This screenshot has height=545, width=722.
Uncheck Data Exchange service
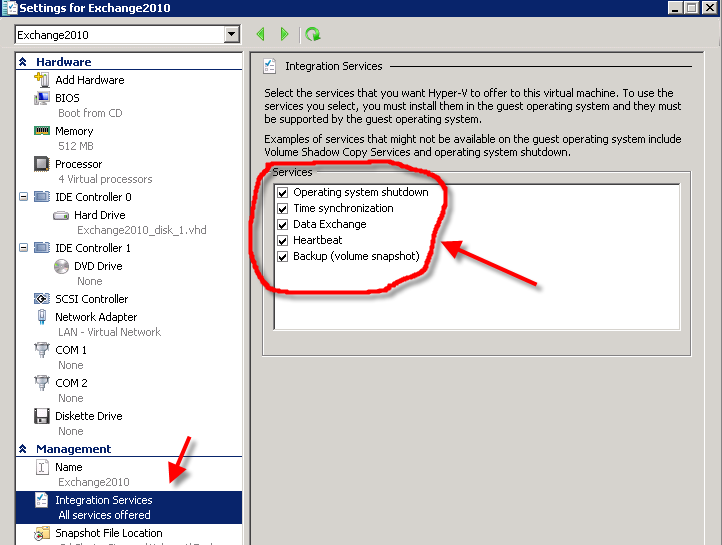(x=282, y=225)
